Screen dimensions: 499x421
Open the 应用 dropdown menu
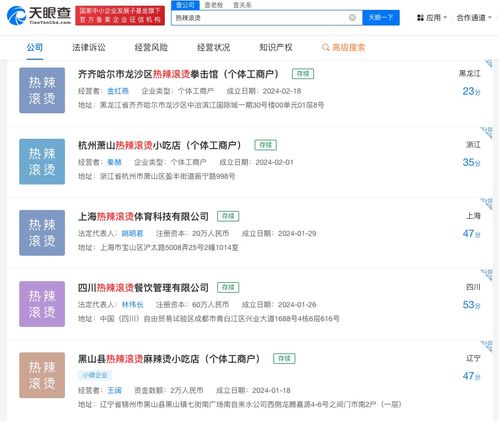coord(436,18)
